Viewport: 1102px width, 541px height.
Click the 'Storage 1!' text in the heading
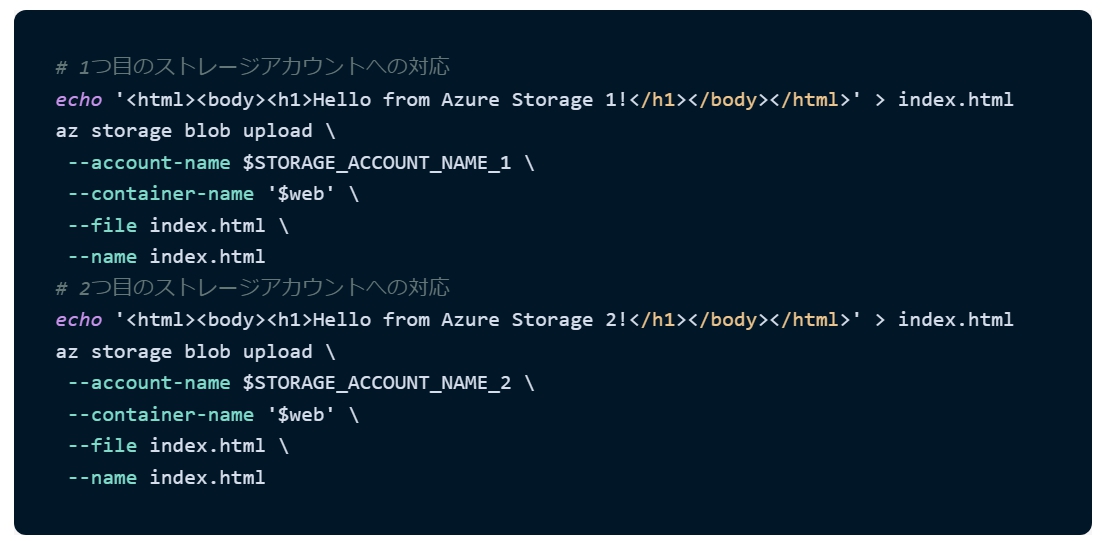[569, 99]
